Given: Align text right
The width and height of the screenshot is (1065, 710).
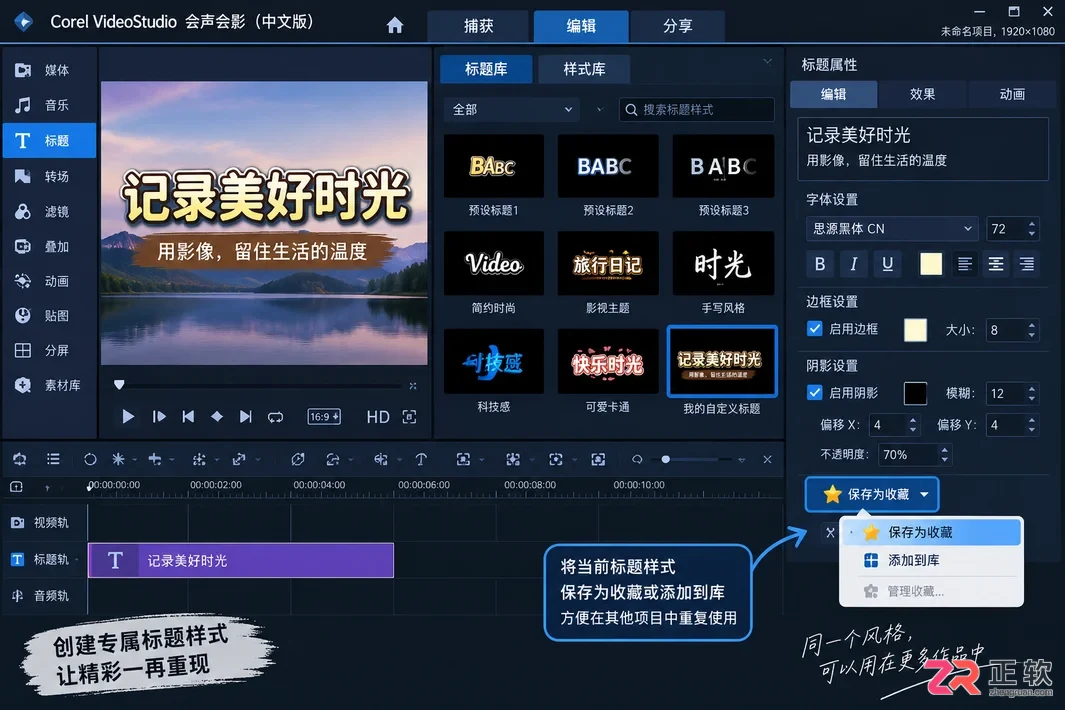Looking at the screenshot, I should (1027, 264).
